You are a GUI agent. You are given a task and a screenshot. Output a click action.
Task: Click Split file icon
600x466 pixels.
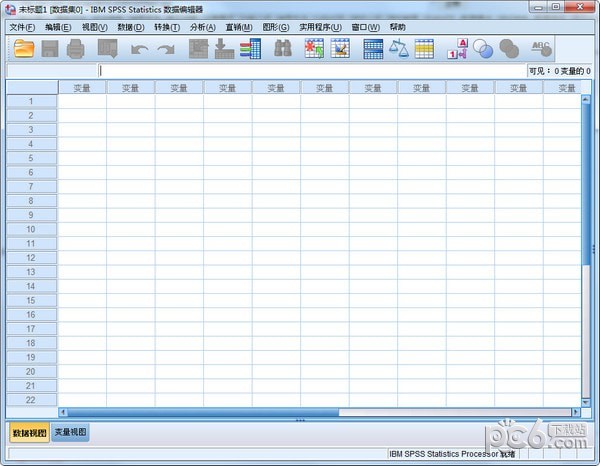click(x=373, y=49)
